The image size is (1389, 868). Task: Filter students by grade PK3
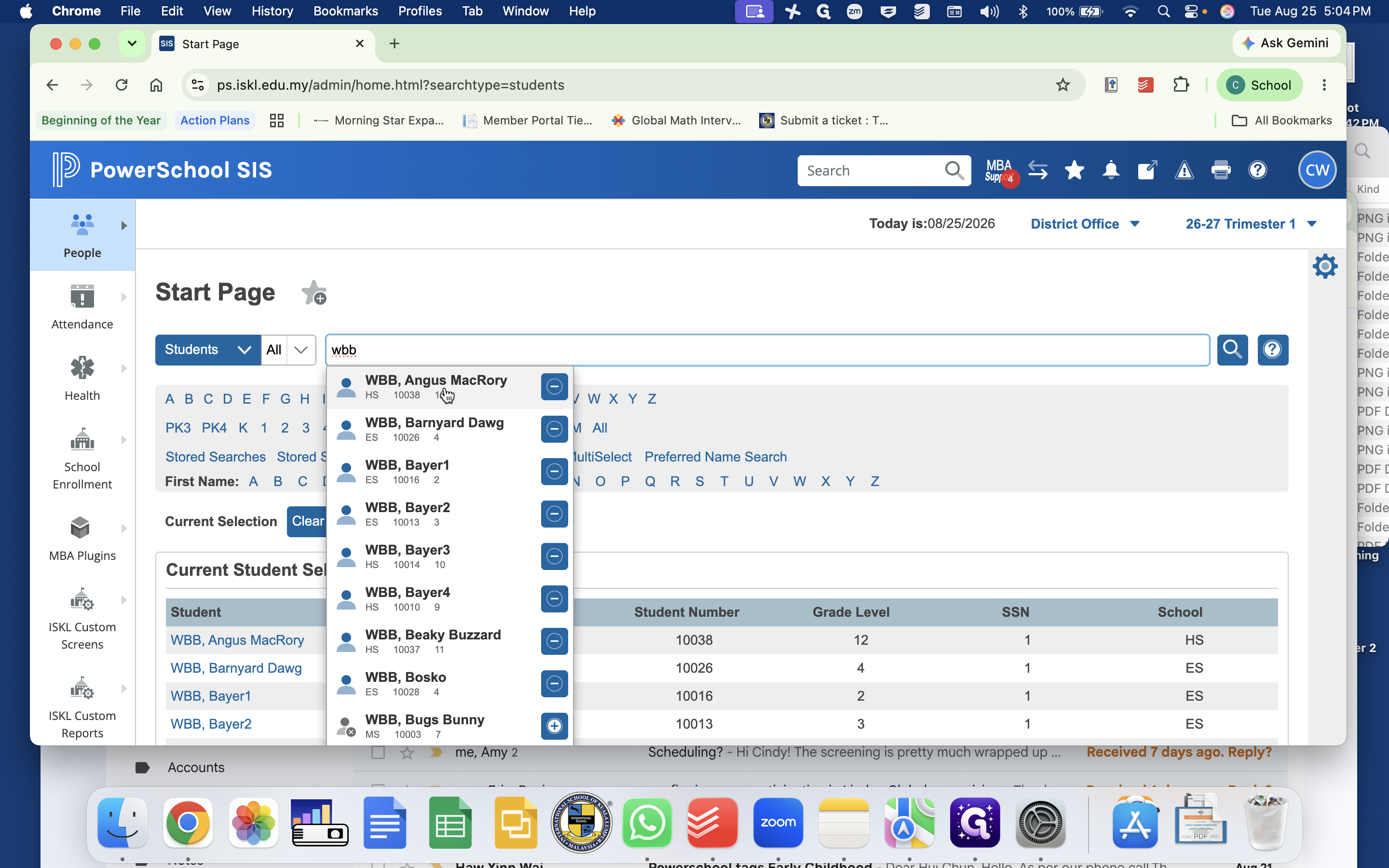click(178, 428)
